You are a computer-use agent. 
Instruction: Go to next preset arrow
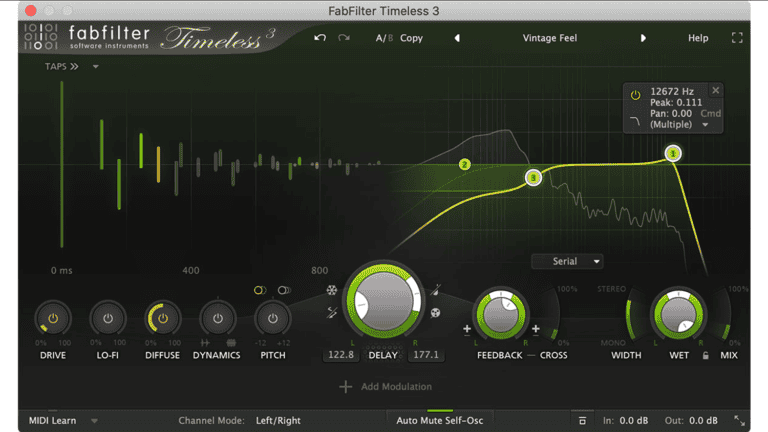point(643,38)
